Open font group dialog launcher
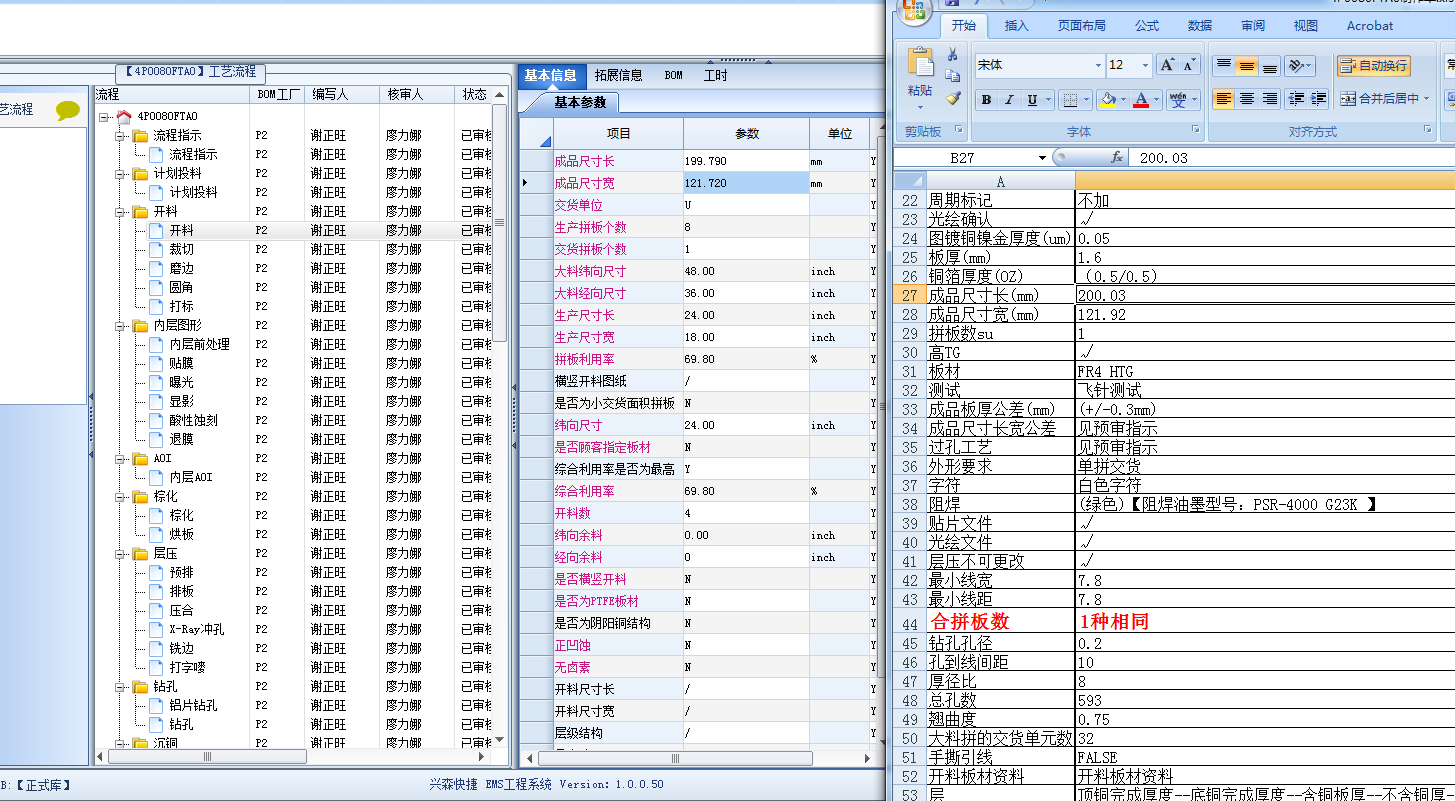Viewport: 1455px width, 801px height. pos(1195,130)
